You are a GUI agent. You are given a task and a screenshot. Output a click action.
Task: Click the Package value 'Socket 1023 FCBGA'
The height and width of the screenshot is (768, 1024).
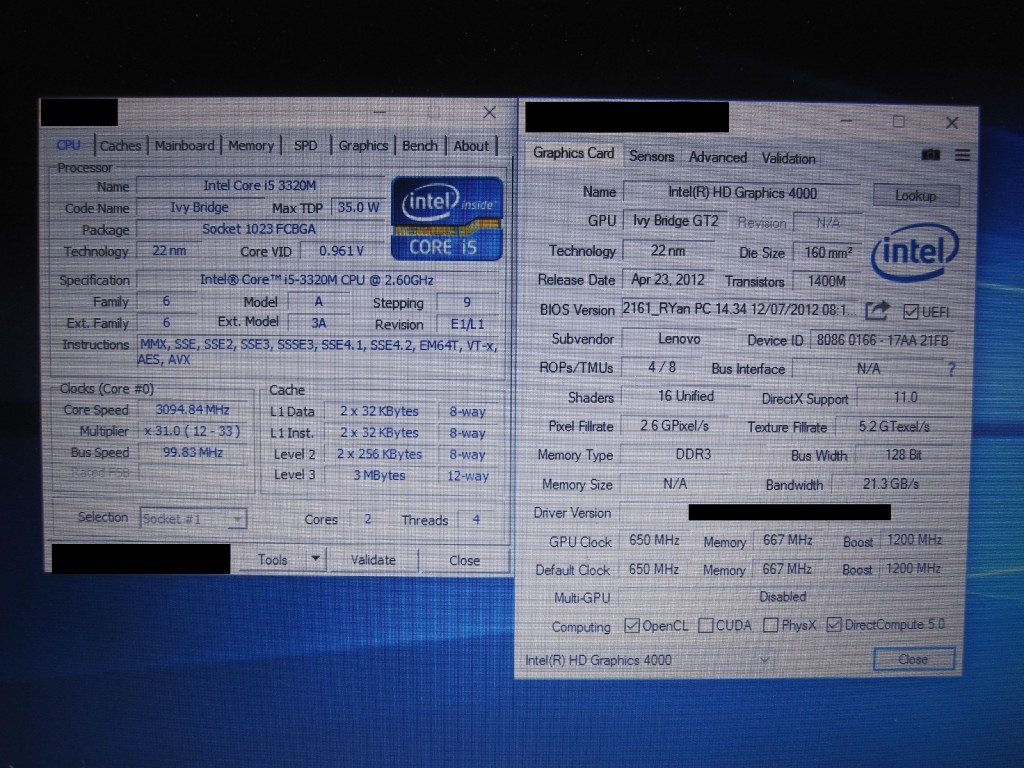click(259, 229)
